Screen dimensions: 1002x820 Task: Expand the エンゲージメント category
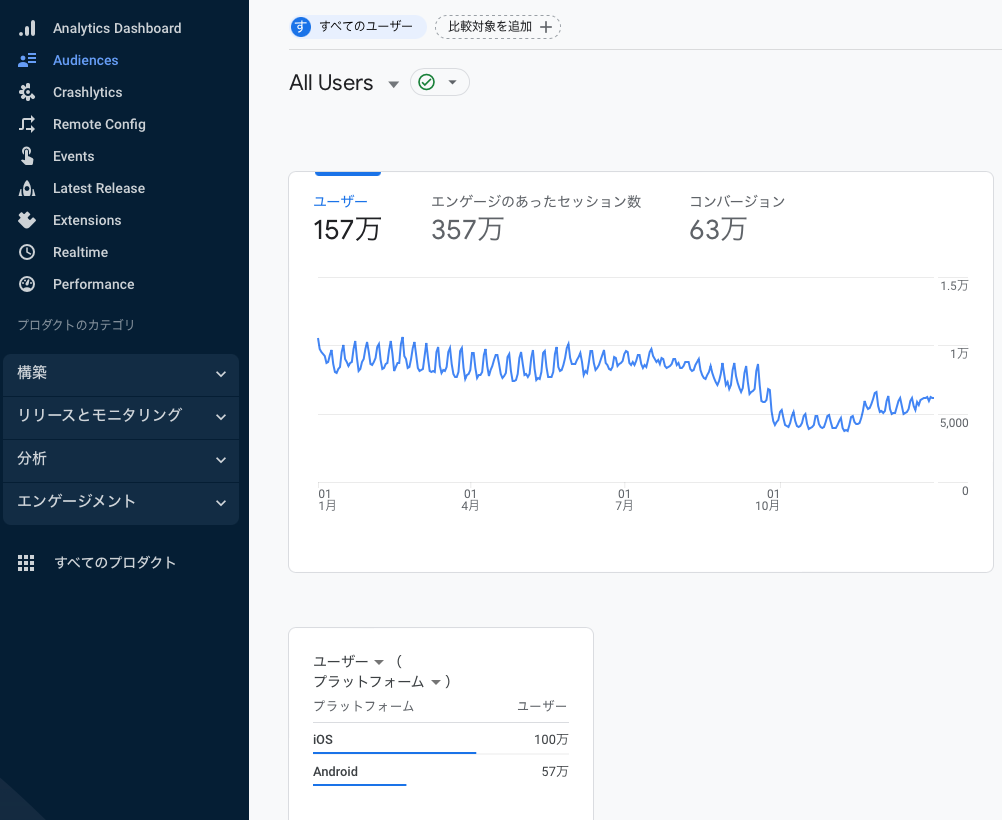pyautogui.click(x=121, y=502)
